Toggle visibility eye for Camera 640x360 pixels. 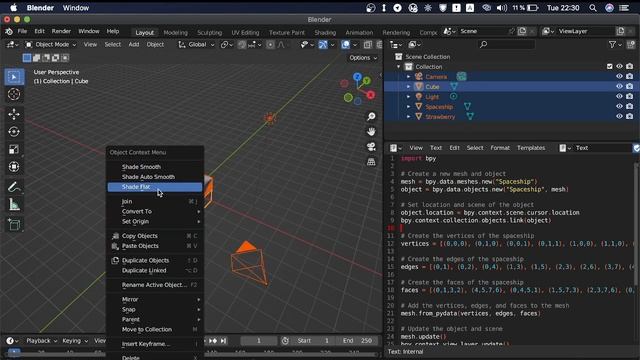pyautogui.click(x=619, y=76)
